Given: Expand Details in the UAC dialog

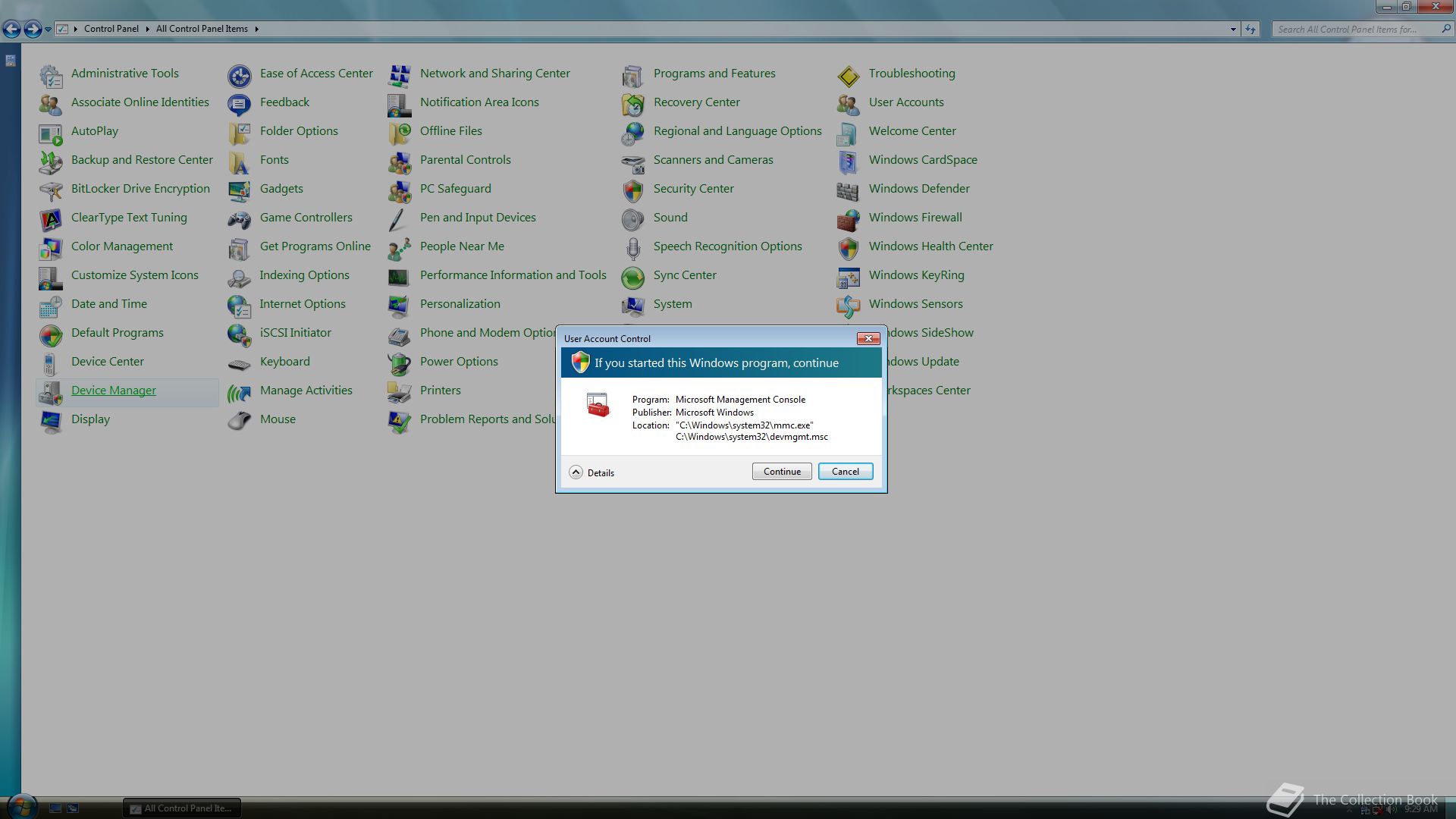Looking at the screenshot, I should point(591,472).
